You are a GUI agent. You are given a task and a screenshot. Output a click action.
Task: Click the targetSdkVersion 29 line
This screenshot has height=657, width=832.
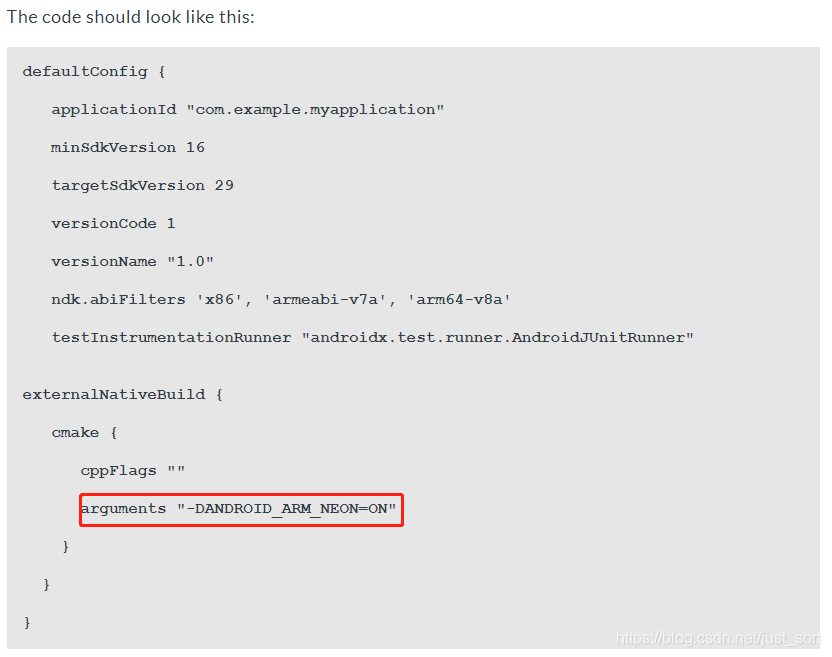(x=142, y=186)
